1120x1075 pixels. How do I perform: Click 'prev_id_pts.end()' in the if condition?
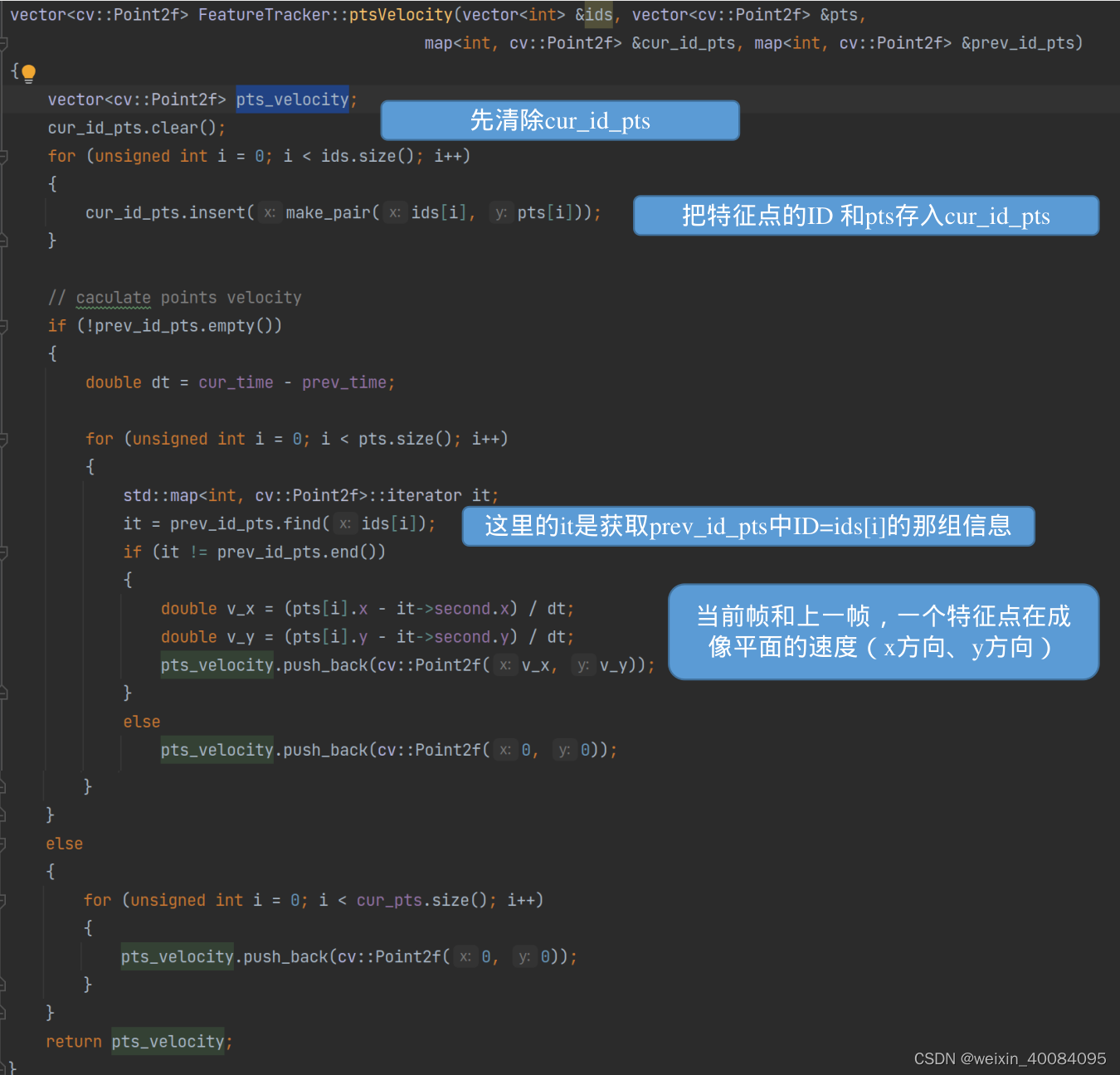click(297, 552)
